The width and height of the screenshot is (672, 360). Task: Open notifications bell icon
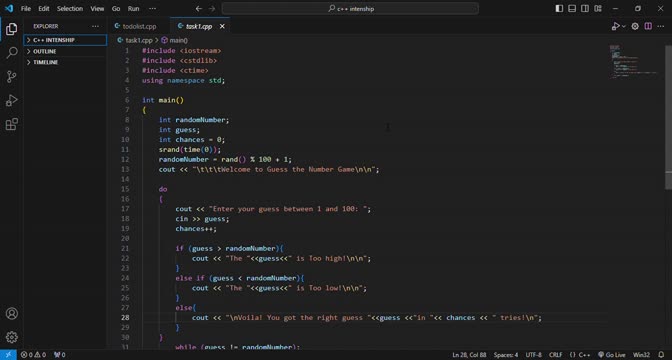661,355
